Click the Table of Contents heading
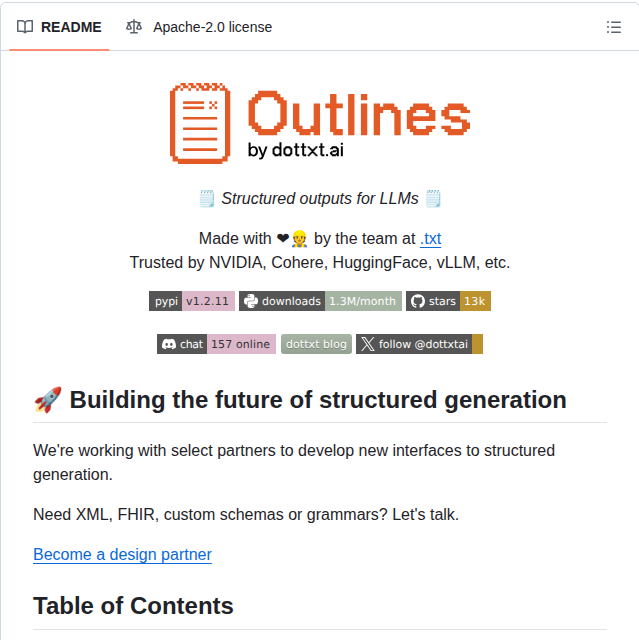 [x=133, y=606]
